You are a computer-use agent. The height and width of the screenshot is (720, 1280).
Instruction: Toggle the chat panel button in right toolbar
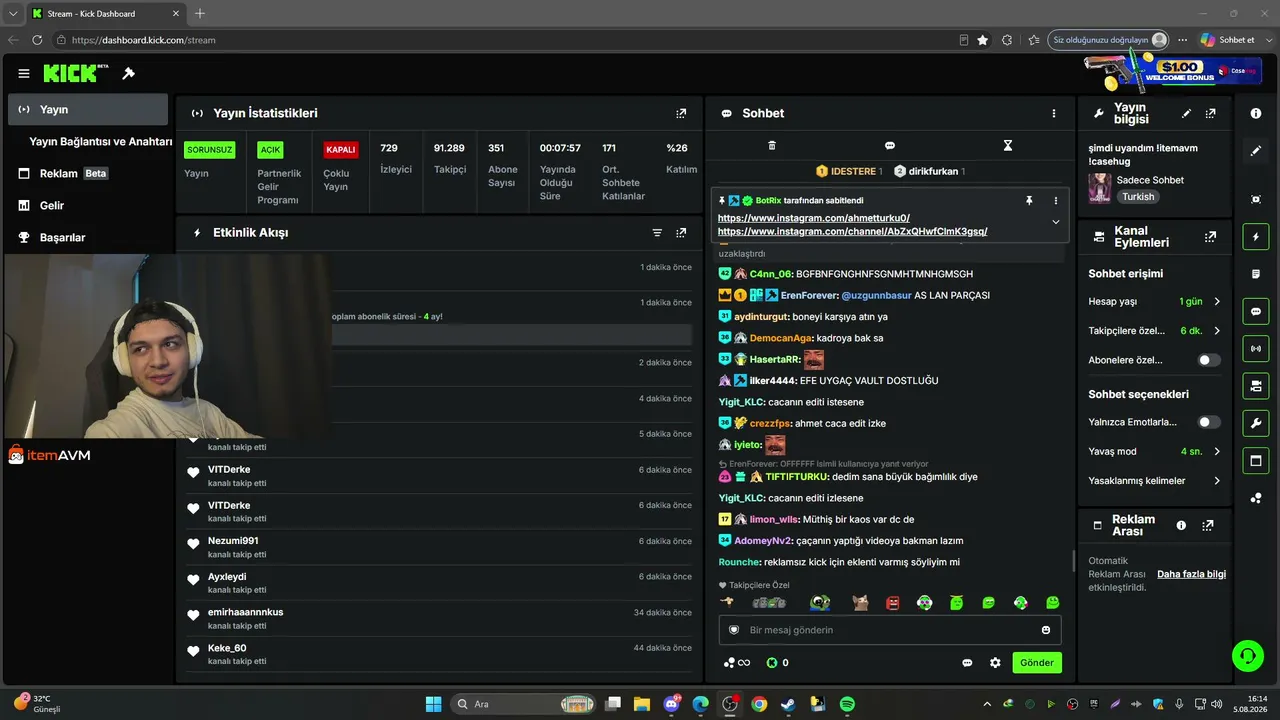point(1256,311)
